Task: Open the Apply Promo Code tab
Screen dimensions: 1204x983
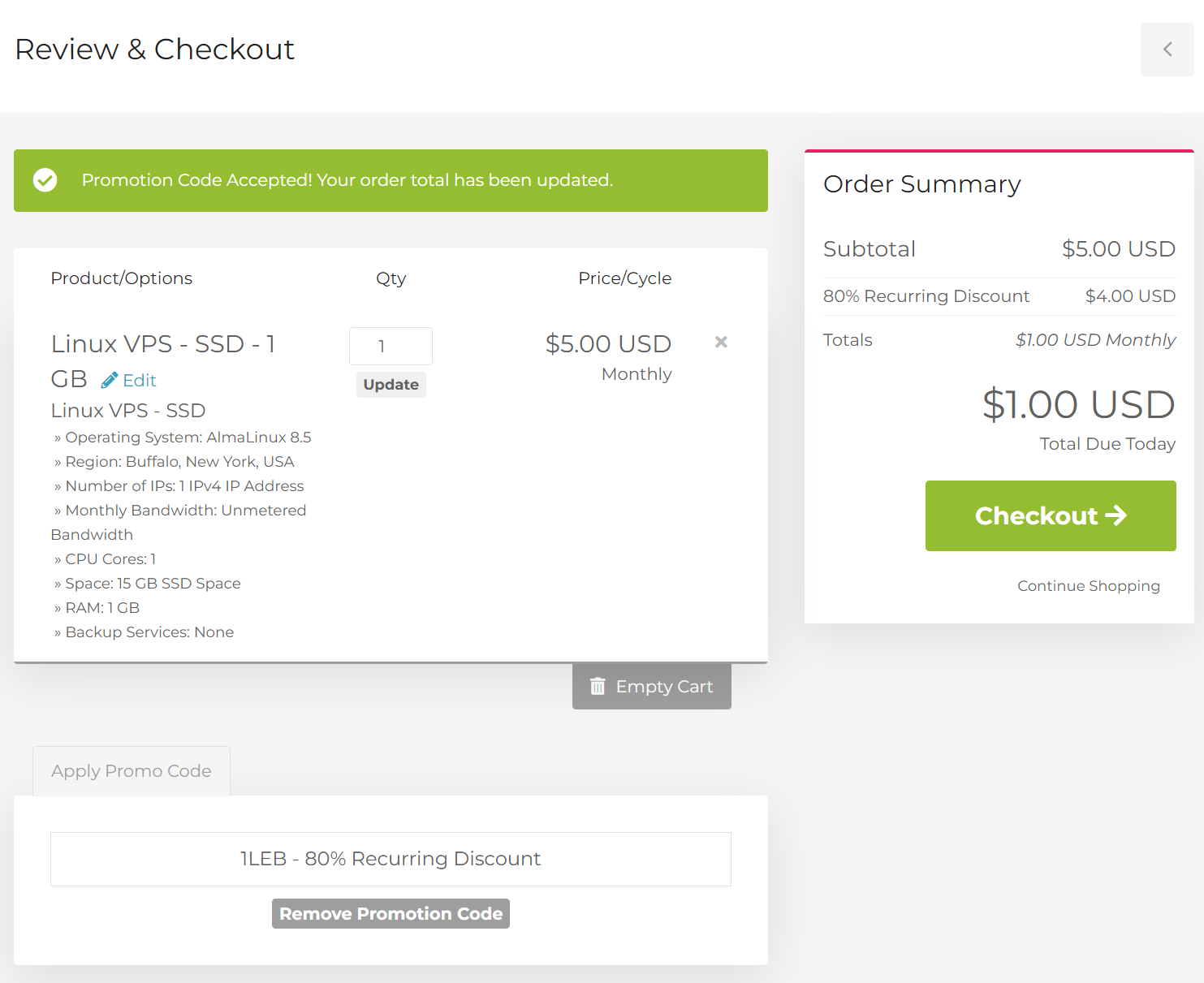Action: coord(132,771)
